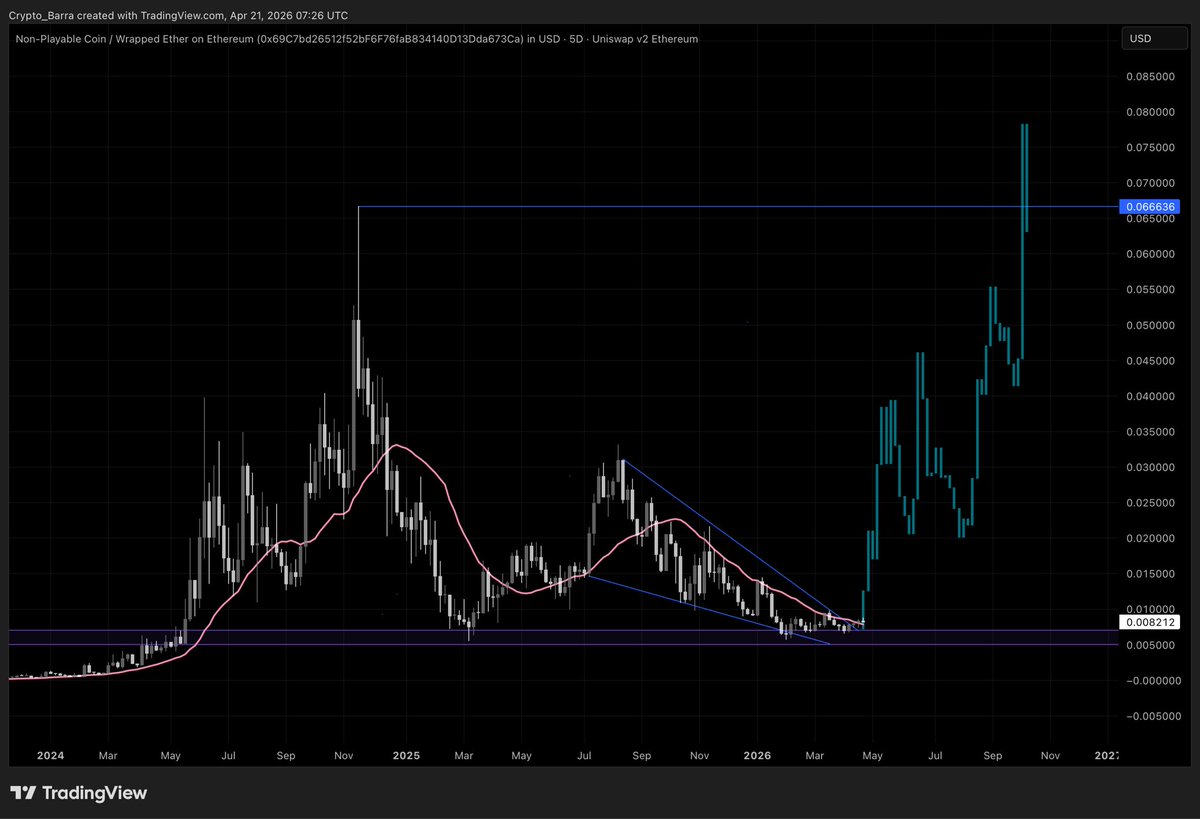Select the blue horizontal line at 0.066636
Screen dimensions: 1200x819
click(740, 206)
